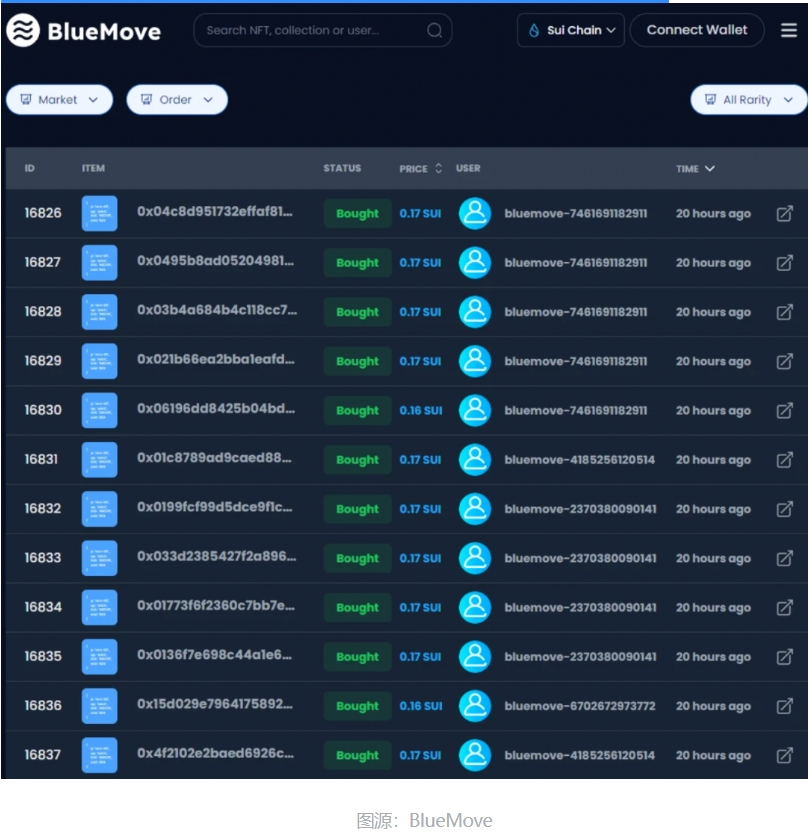Click the USER column header
Image resolution: width=809 pixels, height=832 pixels.
click(x=468, y=168)
